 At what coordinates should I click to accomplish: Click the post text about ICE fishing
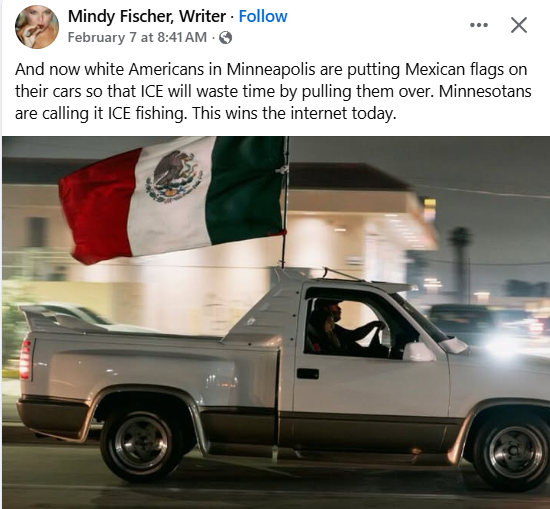click(273, 91)
